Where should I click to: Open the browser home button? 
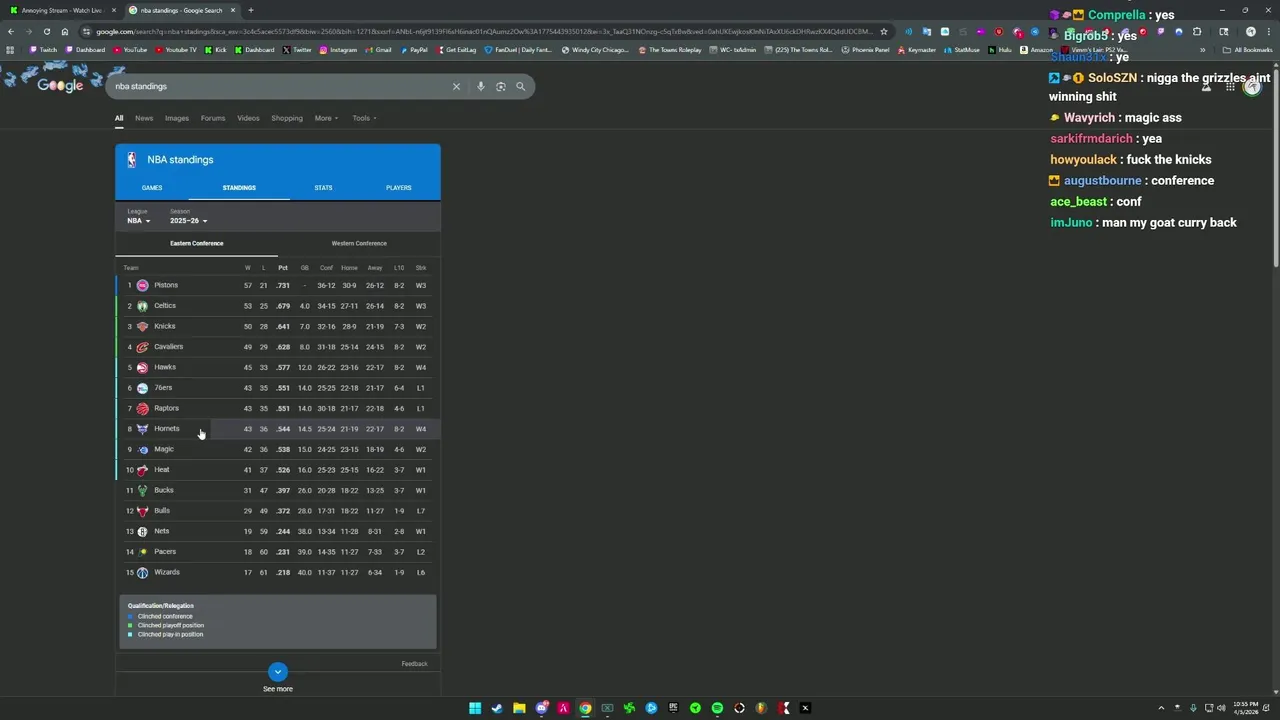pyautogui.click(x=65, y=31)
